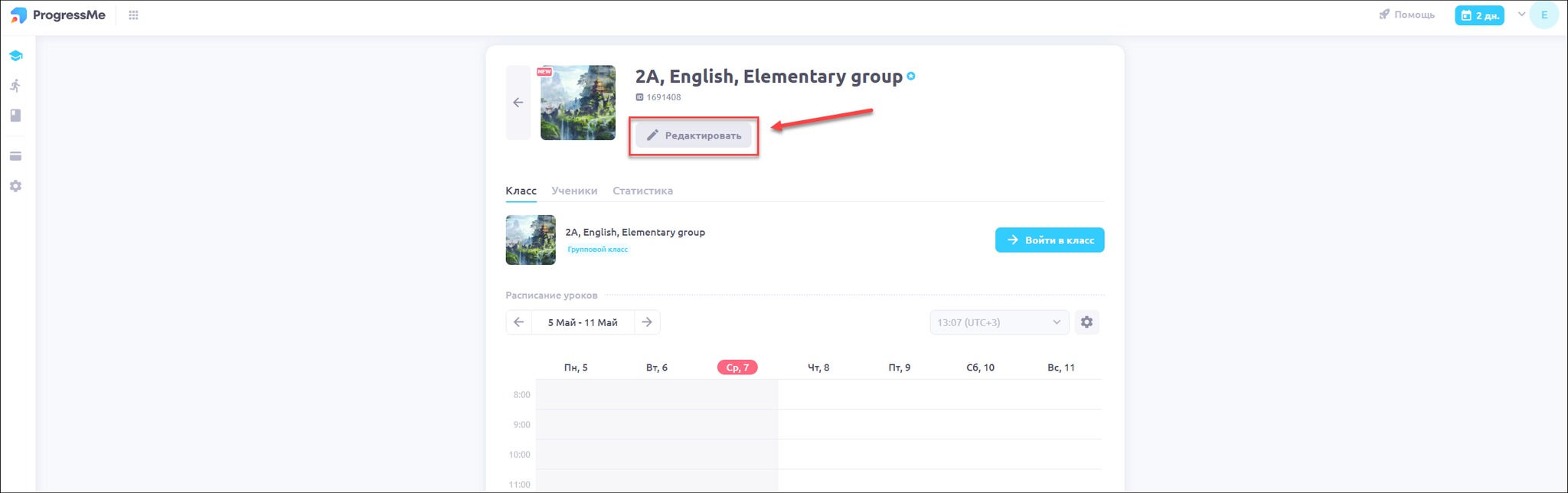Click the Редактировать button

click(x=694, y=135)
